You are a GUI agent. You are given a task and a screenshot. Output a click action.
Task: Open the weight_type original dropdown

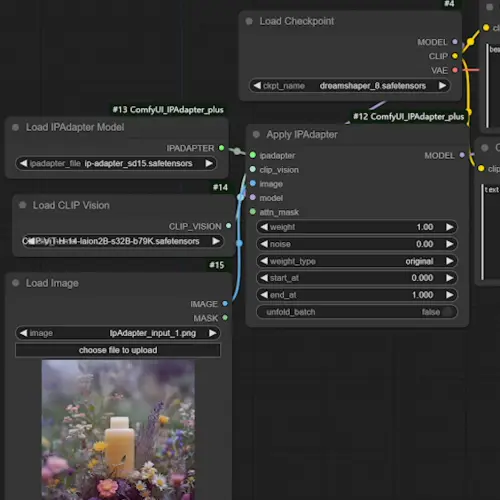click(x=357, y=261)
